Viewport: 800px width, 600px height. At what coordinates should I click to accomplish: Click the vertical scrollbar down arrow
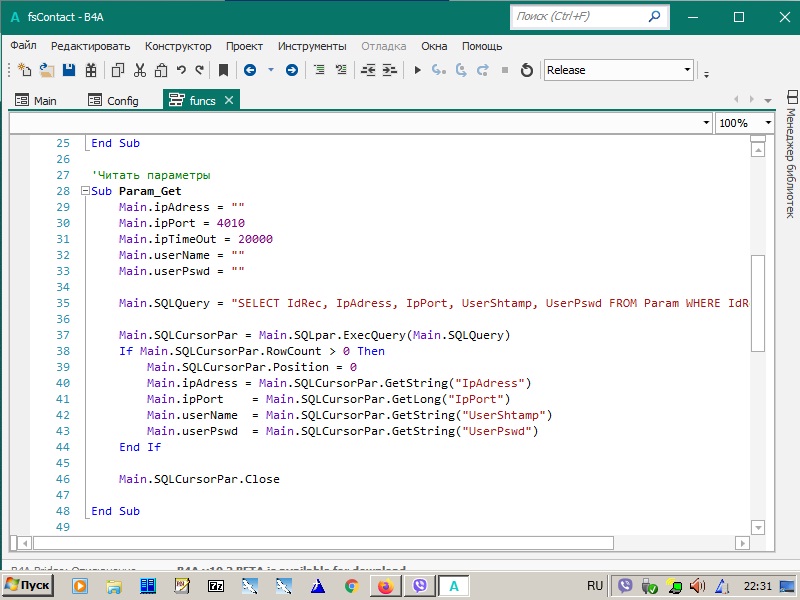(758, 528)
